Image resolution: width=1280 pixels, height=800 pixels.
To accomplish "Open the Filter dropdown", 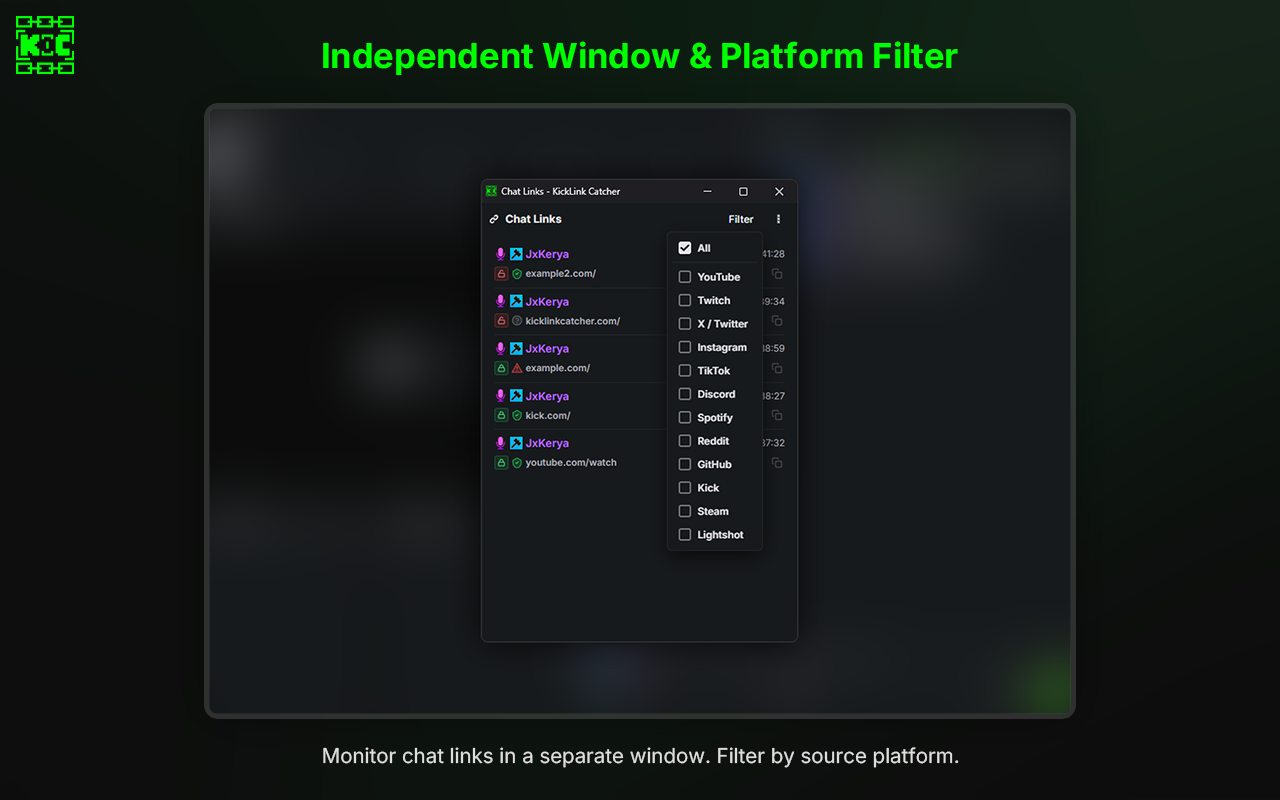I will [741, 219].
